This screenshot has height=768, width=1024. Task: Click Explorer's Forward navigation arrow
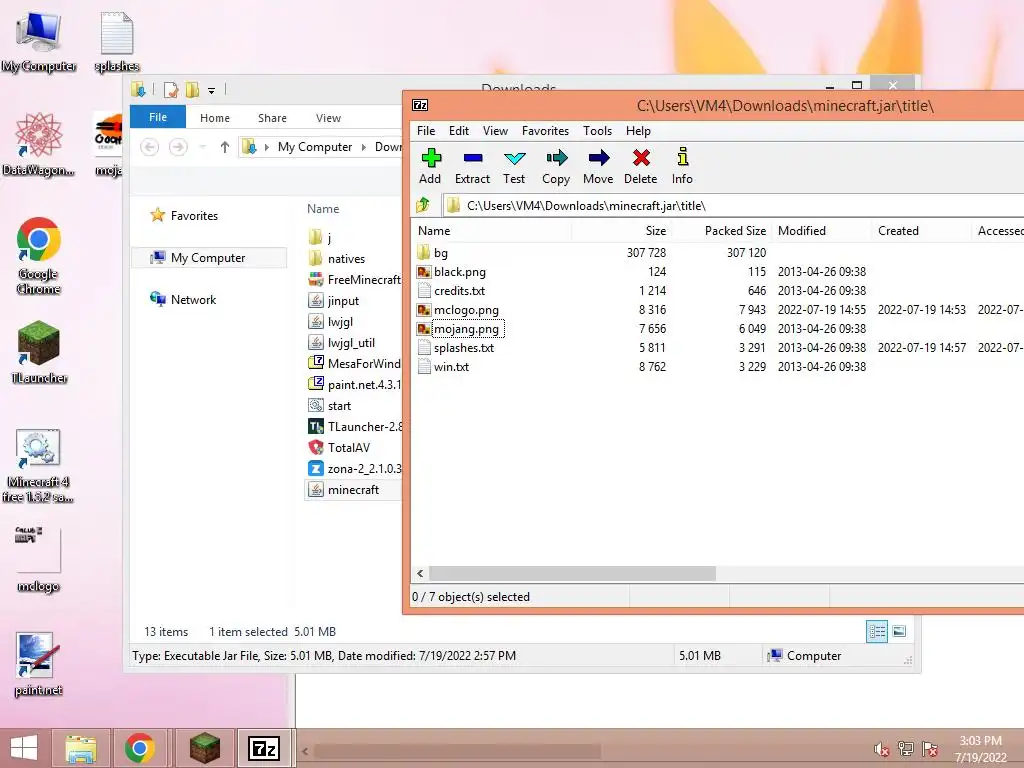pyautogui.click(x=178, y=147)
